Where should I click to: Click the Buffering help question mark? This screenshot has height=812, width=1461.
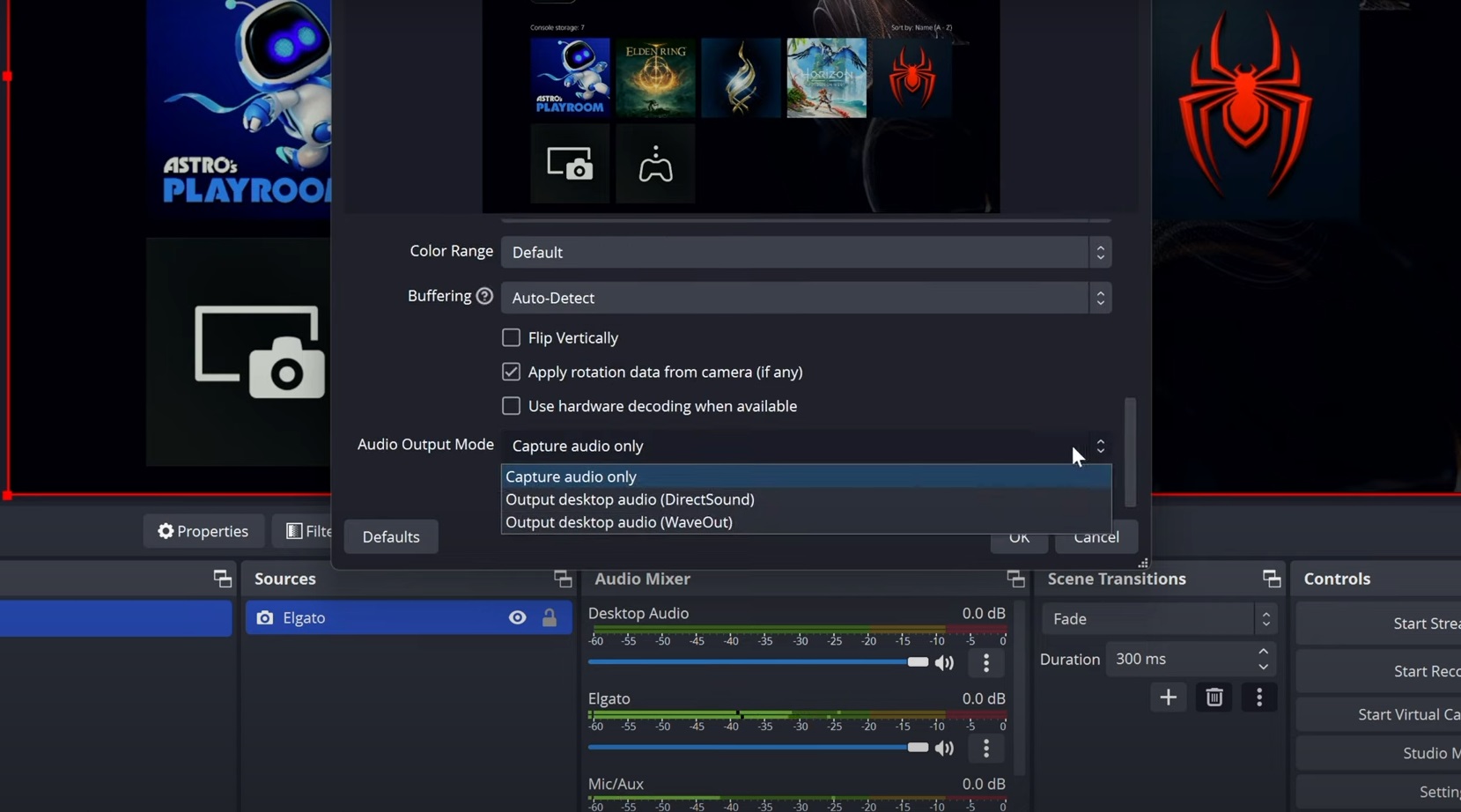pos(484,297)
